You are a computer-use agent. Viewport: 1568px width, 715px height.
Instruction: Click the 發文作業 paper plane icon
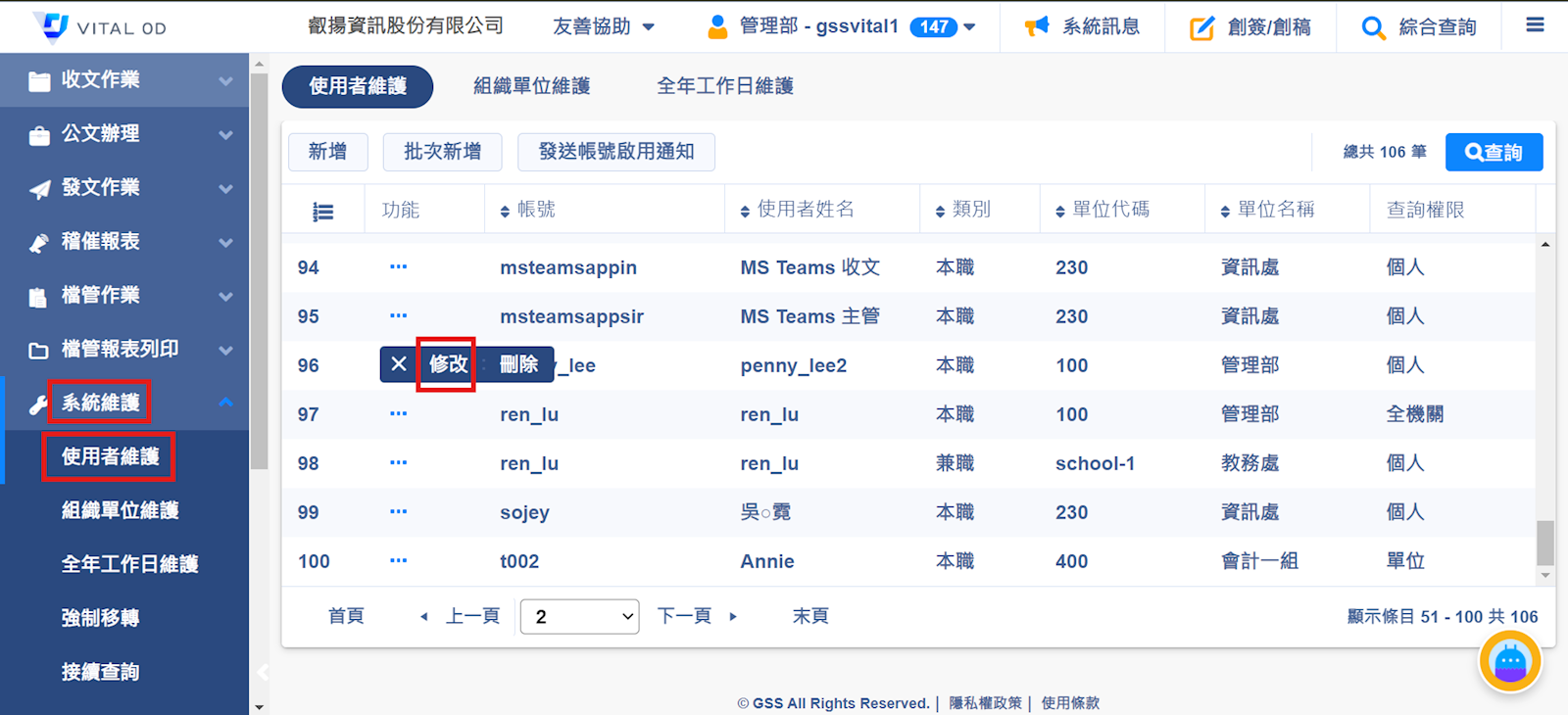(39, 189)
